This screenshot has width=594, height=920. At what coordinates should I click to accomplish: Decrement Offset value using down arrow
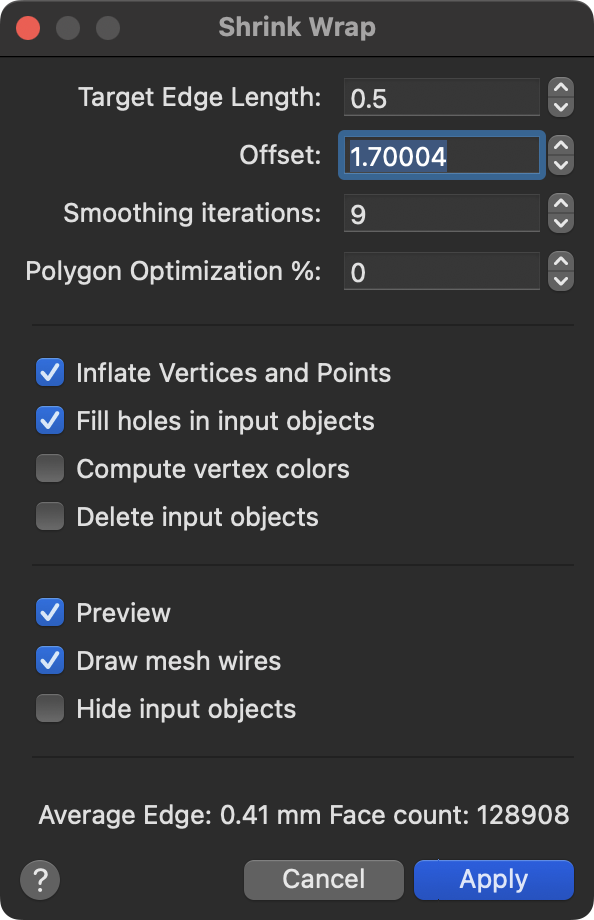coord(561,164)
